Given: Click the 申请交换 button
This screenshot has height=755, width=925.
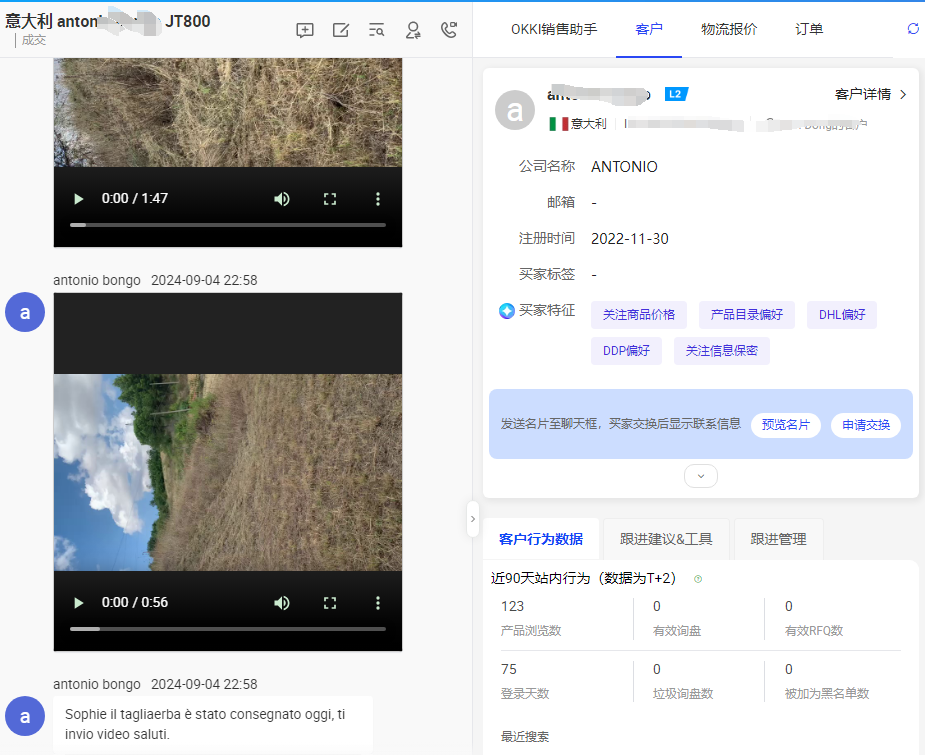Looking at the screenshot, I should (x=866, y=425).
